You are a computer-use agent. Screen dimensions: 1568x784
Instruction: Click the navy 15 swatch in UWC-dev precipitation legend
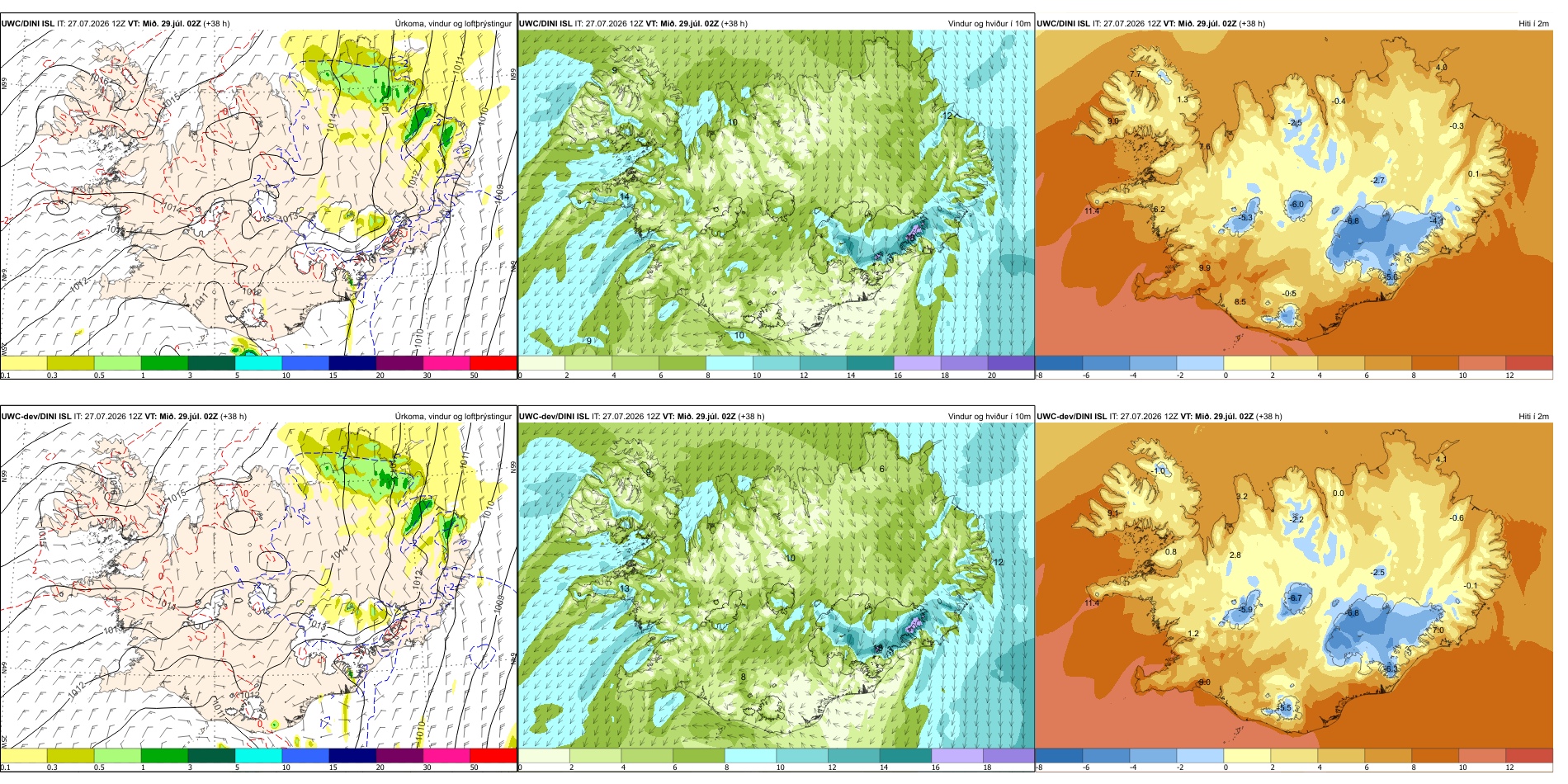(x=352, y=755)
